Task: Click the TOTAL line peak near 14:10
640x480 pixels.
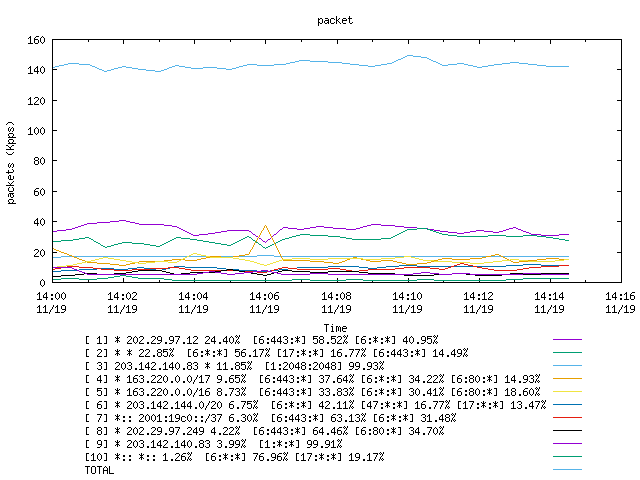Action: tap(409, 56)
